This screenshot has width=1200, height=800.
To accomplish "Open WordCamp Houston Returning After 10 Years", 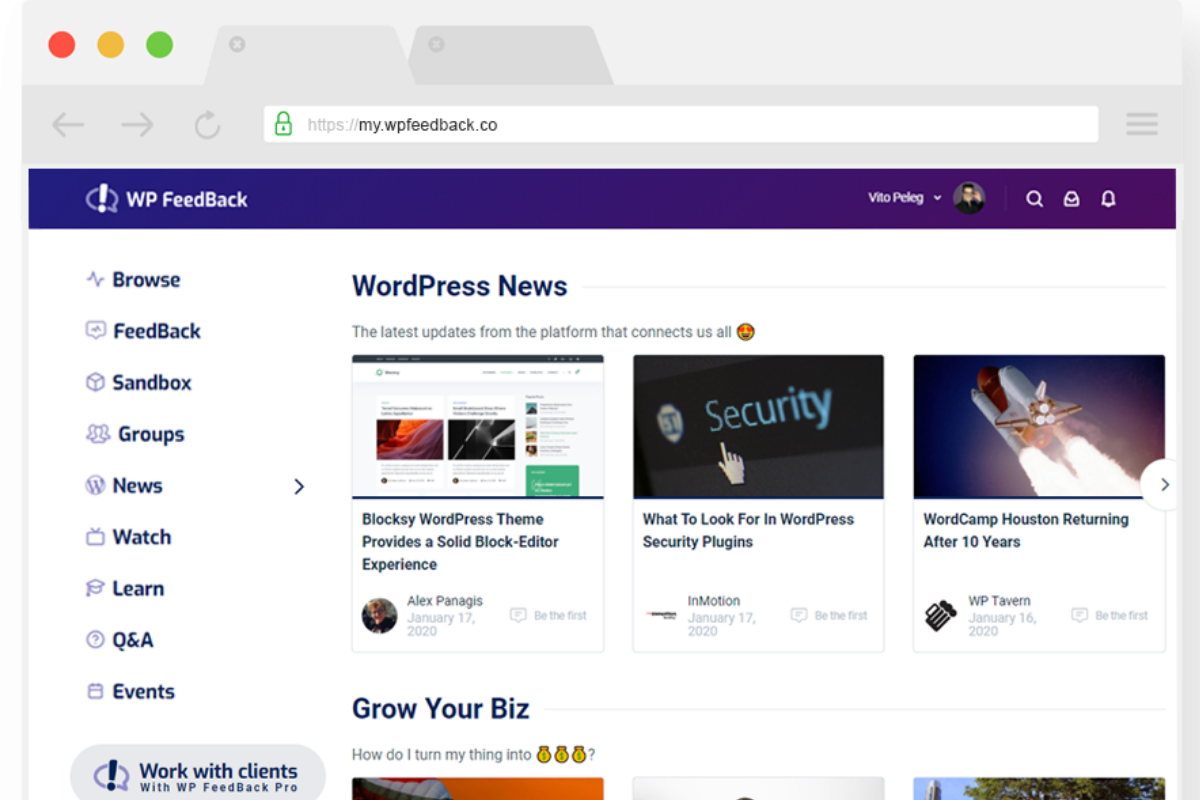I will point(1026,531).
